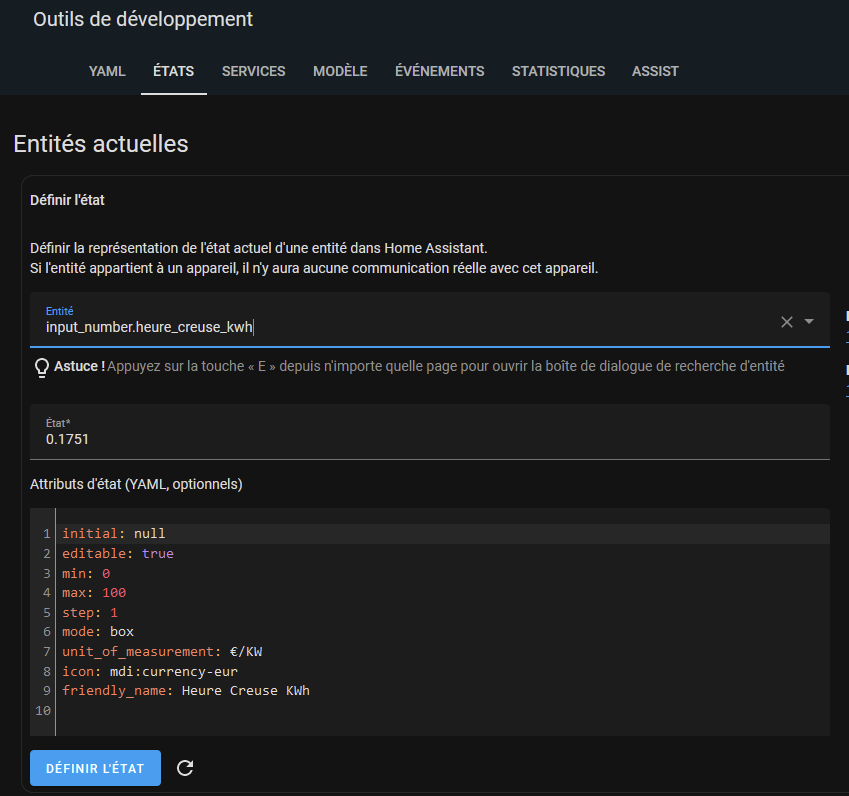Select the ÉTATS tab
849x796 pixels.
tap(173, 71)
